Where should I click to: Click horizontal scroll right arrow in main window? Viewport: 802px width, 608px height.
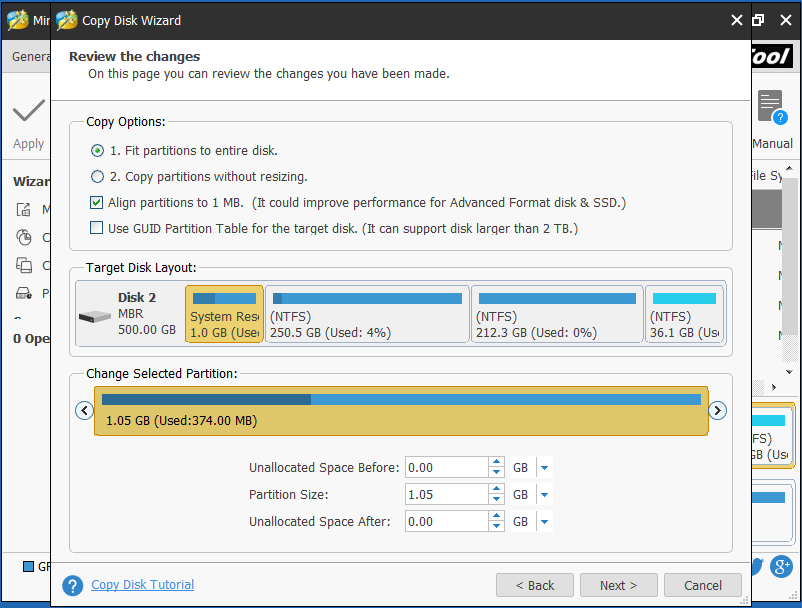coord(774,387)
